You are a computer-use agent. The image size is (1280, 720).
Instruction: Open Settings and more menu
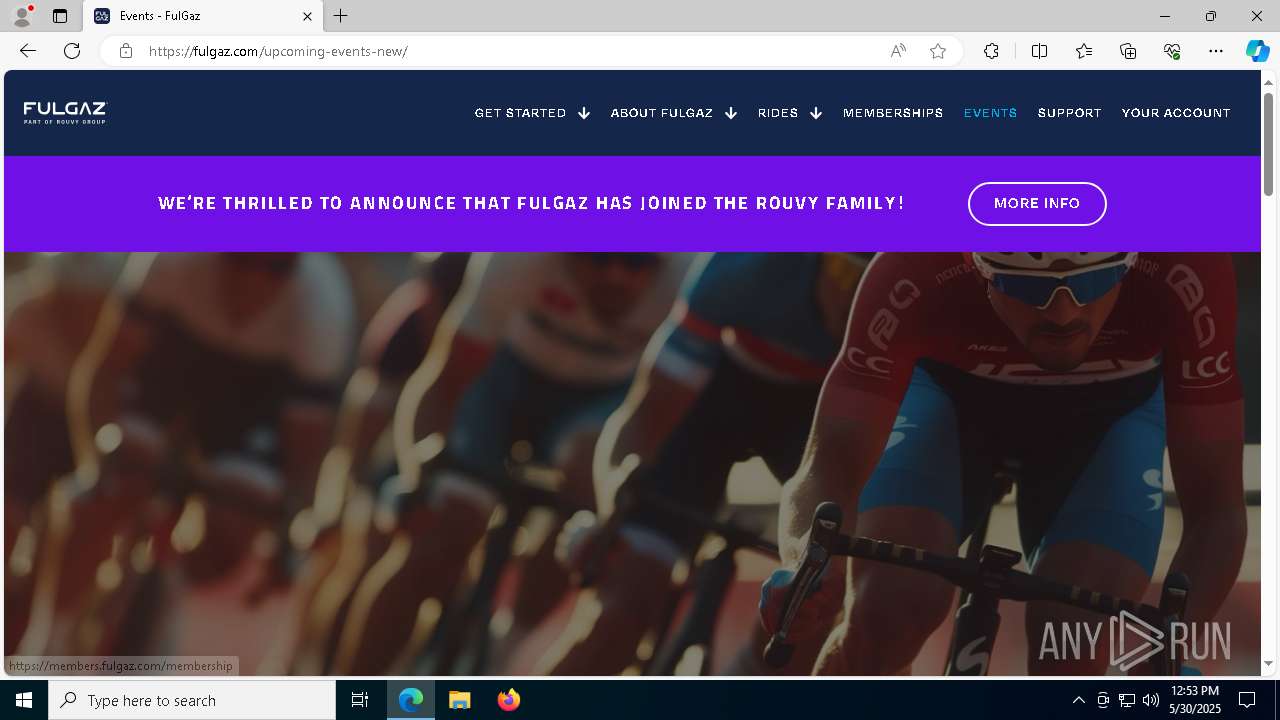click(1216, 51)
